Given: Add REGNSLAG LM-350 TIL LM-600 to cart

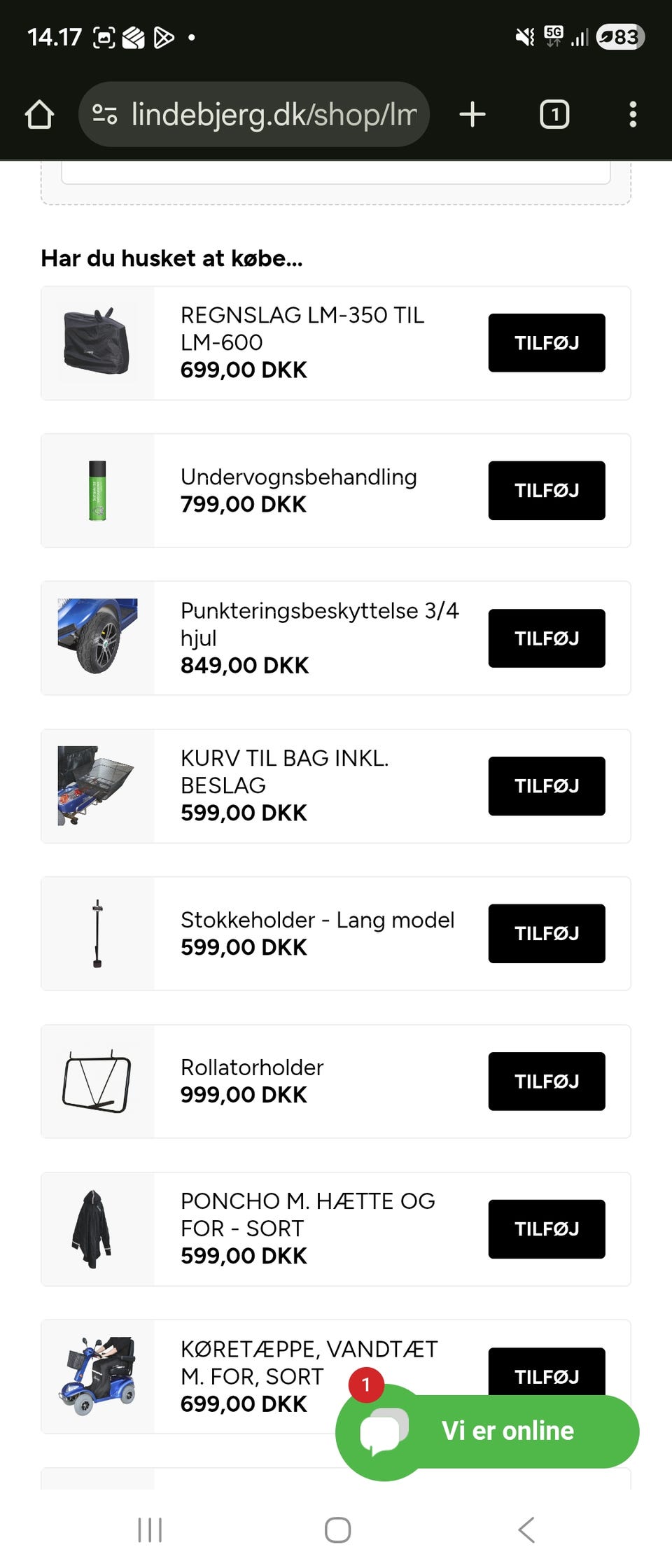Looking at the screenshot, I should click(x=547, y=343).
